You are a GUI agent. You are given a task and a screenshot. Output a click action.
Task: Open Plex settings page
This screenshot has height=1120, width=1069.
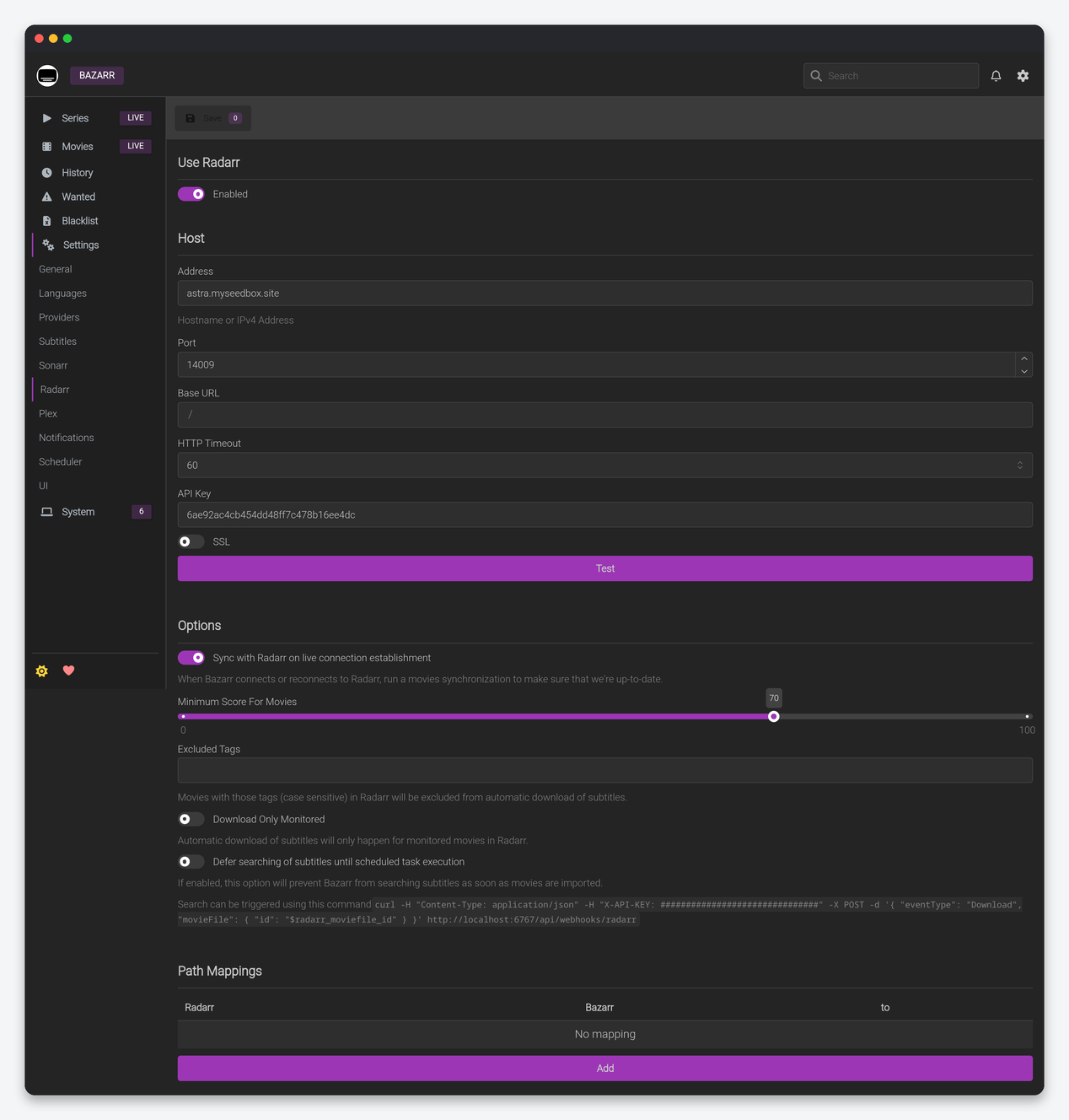(48, 413)
